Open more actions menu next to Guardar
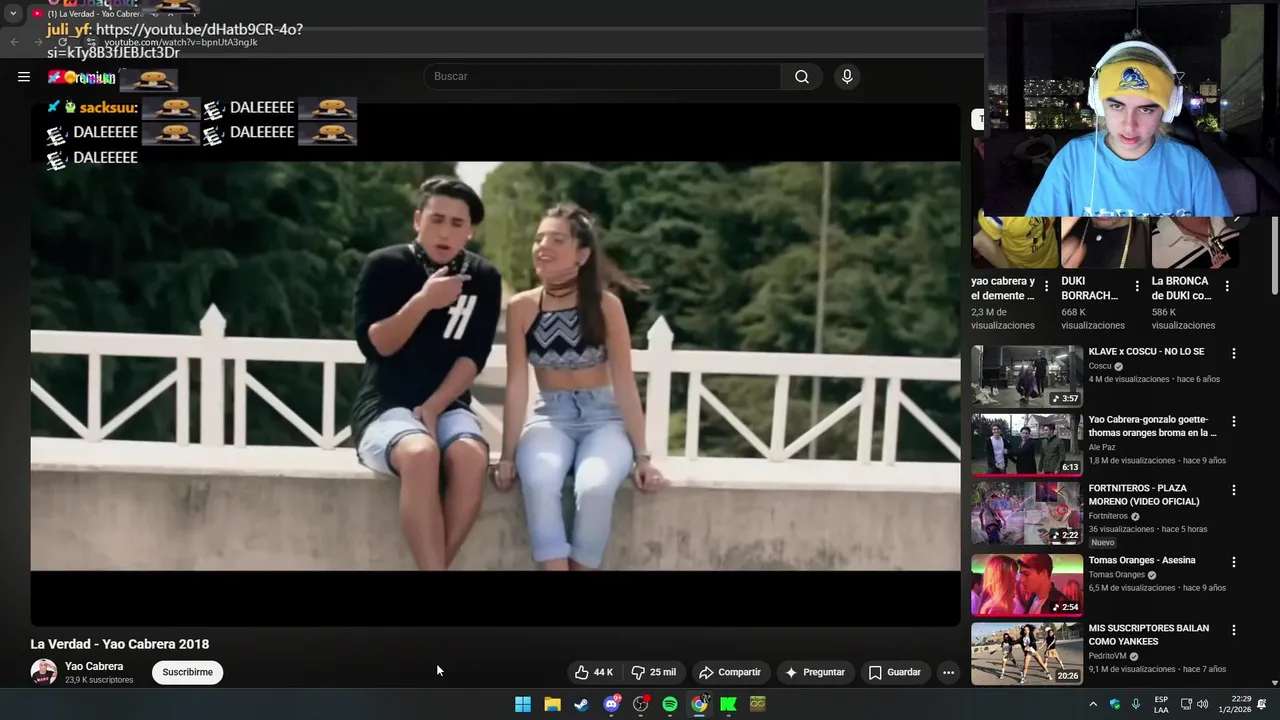Viewport: 1280px width, 720px height. tap(948, 672)
